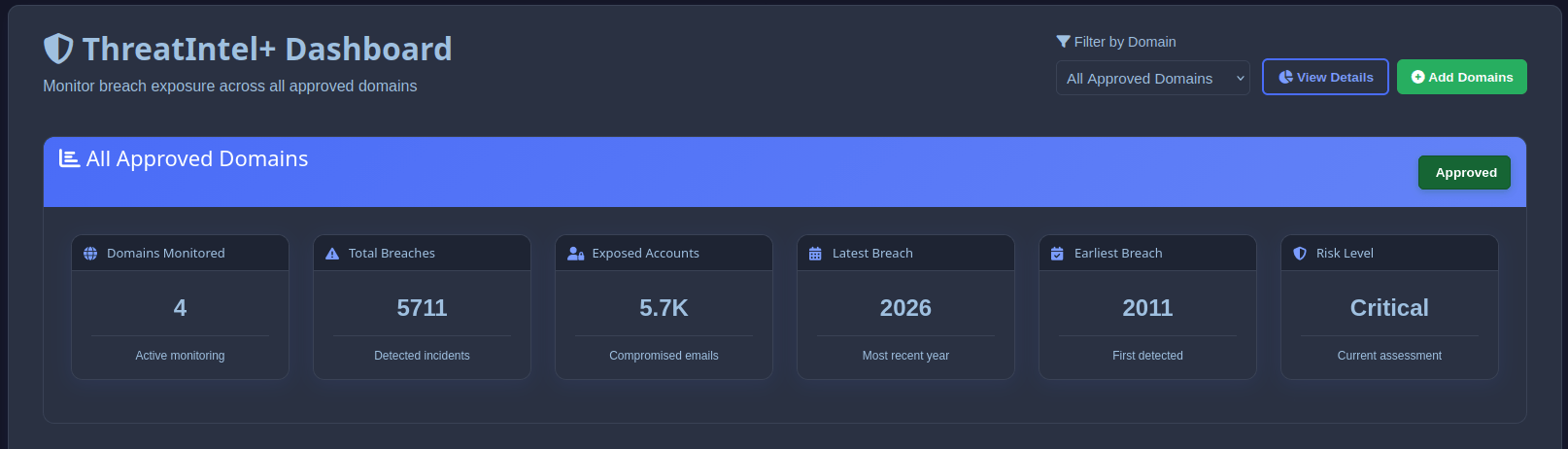Click the Domains Monitored card header
The height and width of the screenshot is (449, 1568).
point(180,254)
